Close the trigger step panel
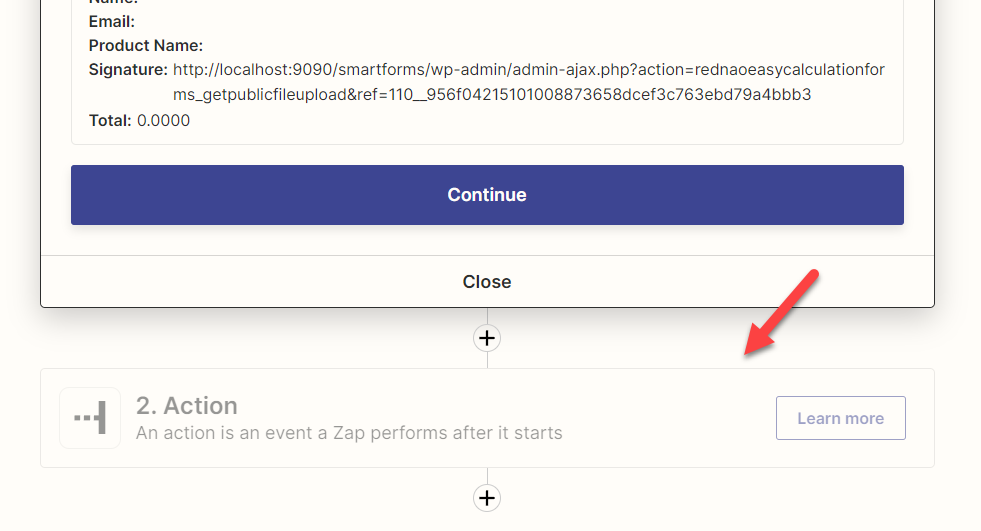This screenshot has width=981, height=531. [487, 281]
